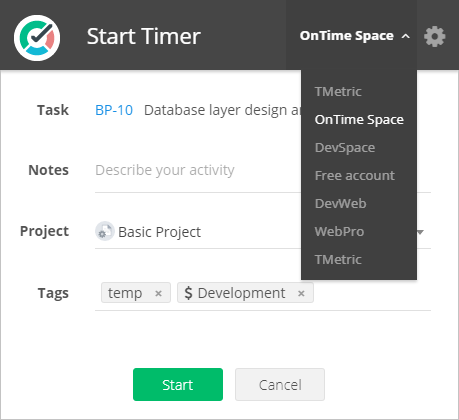Image resolution: width=459 pixels, height=420 pixels.
Task: Choose WebPro workspace
Action: coord(339,231)
